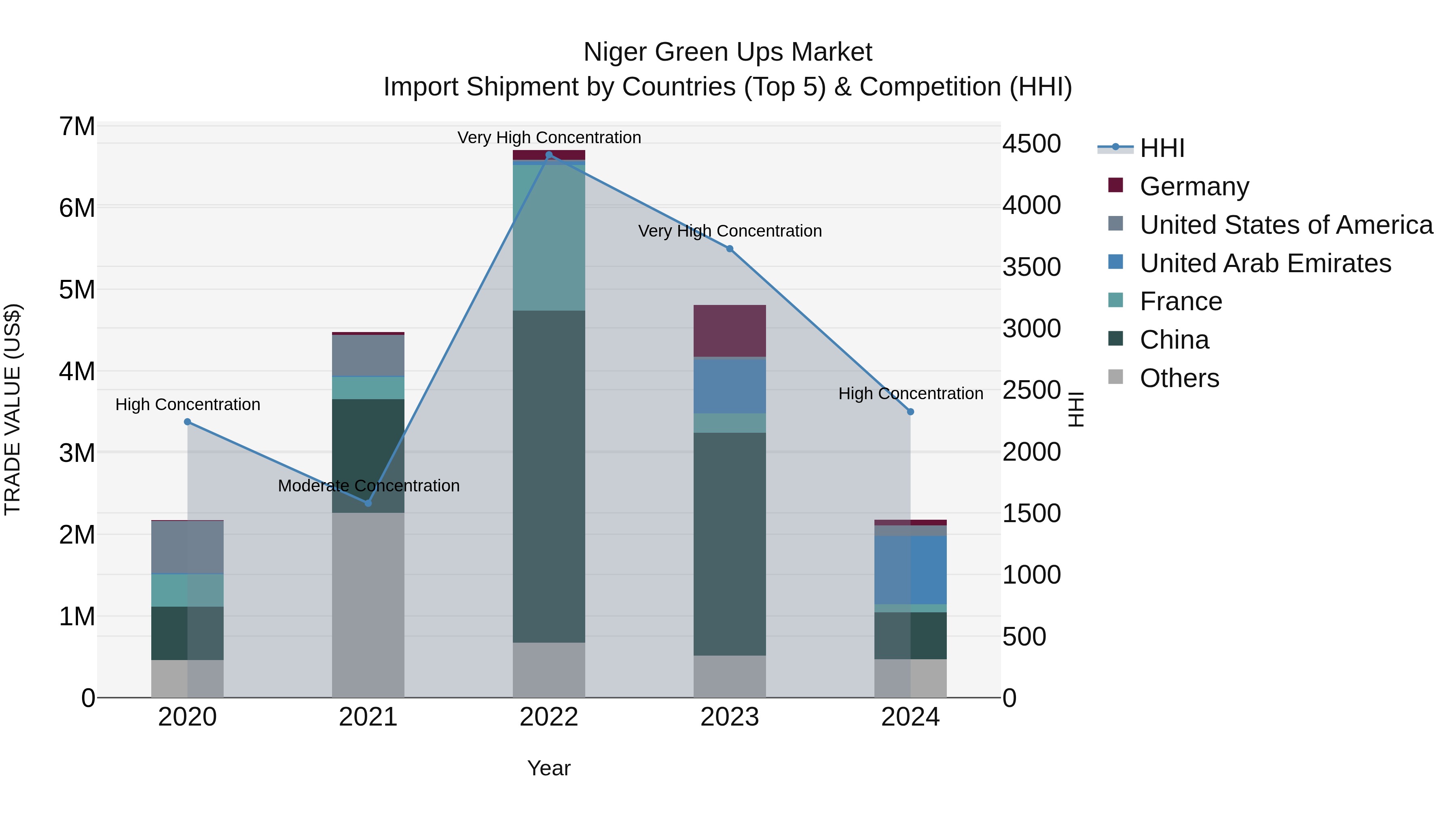Image resolution: width=1456 pixels, height=819 pixels.
Task: Click the 2024 United Arab Emirates bar segment
Action: point(910,570)
